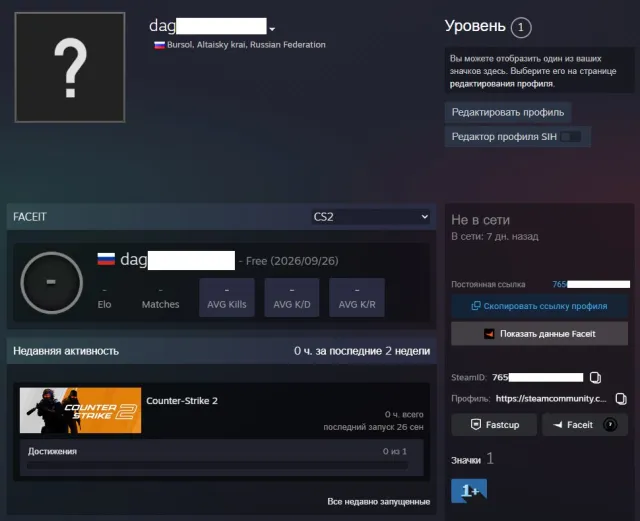Click the blue 1+ badge icon
The width and height of the screenshot is (640, 521).
click(x=469, y=491)
